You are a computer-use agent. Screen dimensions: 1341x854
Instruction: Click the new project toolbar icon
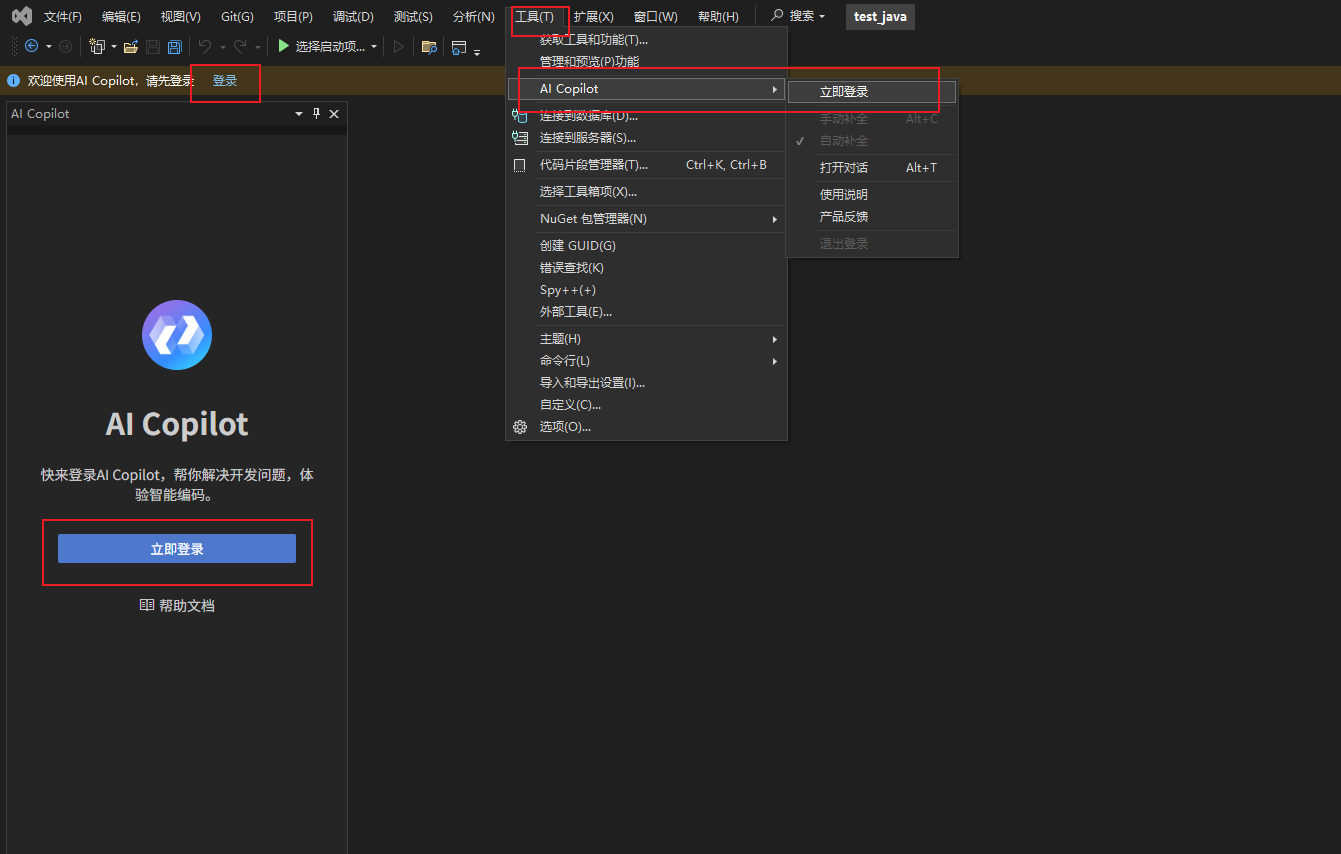[x=97, y=46]
